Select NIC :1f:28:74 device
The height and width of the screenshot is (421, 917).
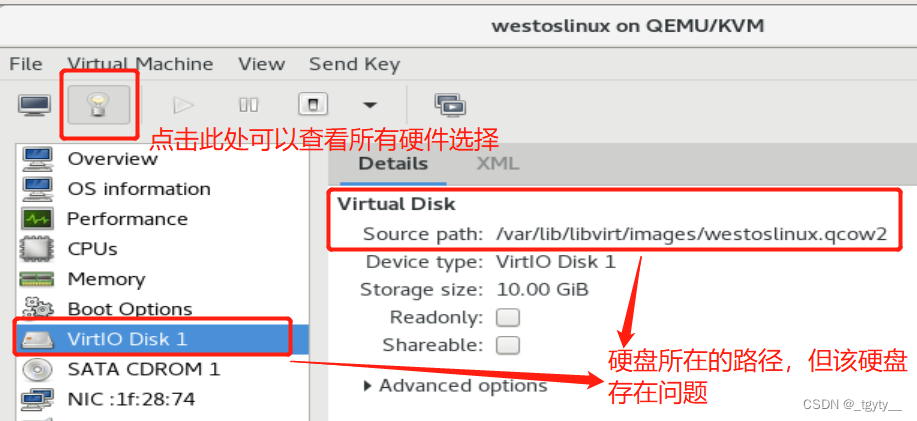coord(130,399)
